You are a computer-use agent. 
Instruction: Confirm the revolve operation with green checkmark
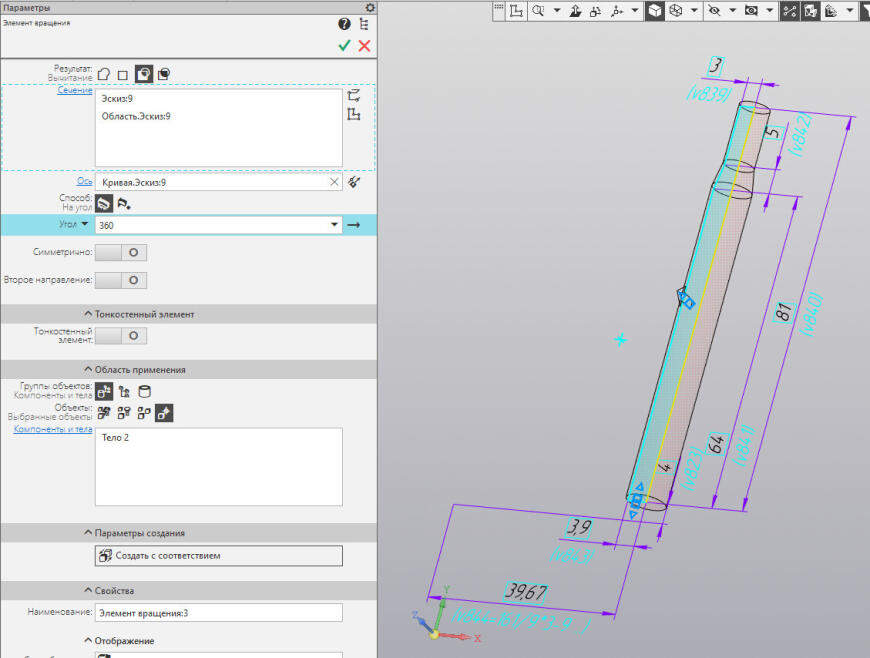point(344,46)
